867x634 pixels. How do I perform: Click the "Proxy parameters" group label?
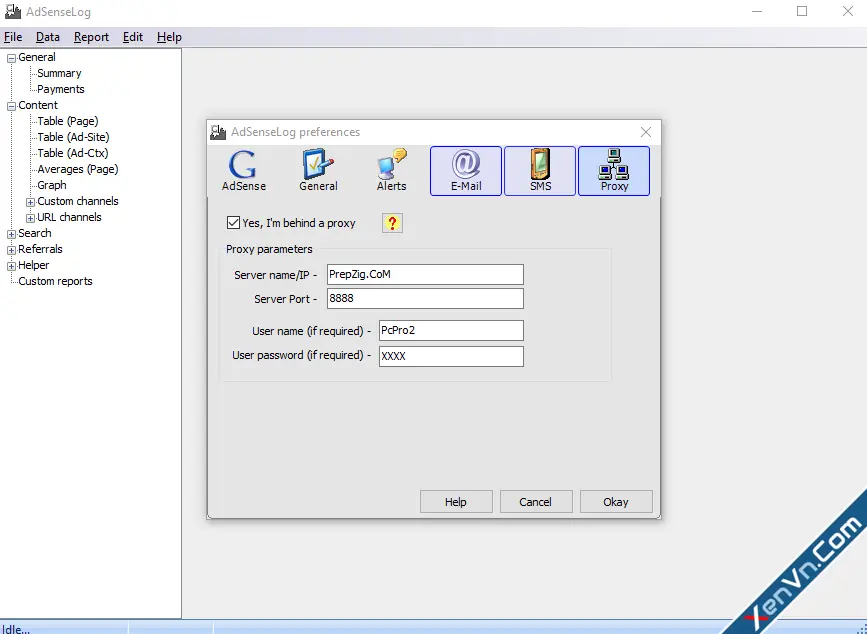tap(269, 249)
